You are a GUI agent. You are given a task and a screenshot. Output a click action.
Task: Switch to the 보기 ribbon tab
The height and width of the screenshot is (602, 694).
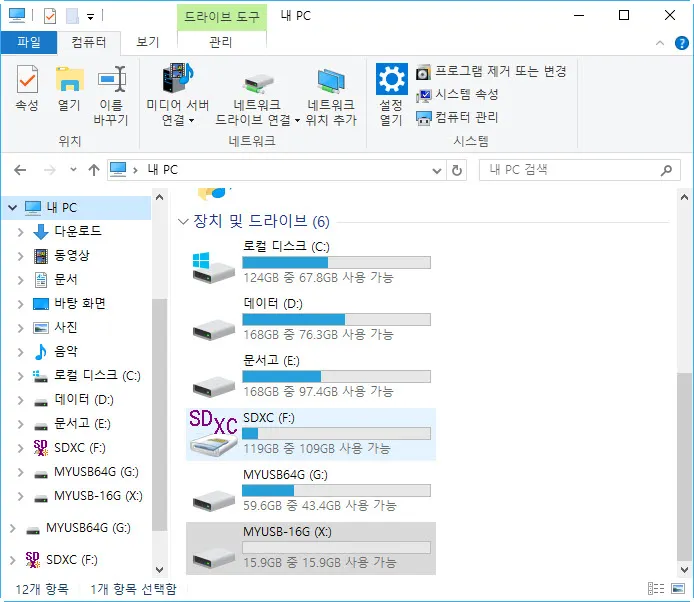[x=147, y=43]
